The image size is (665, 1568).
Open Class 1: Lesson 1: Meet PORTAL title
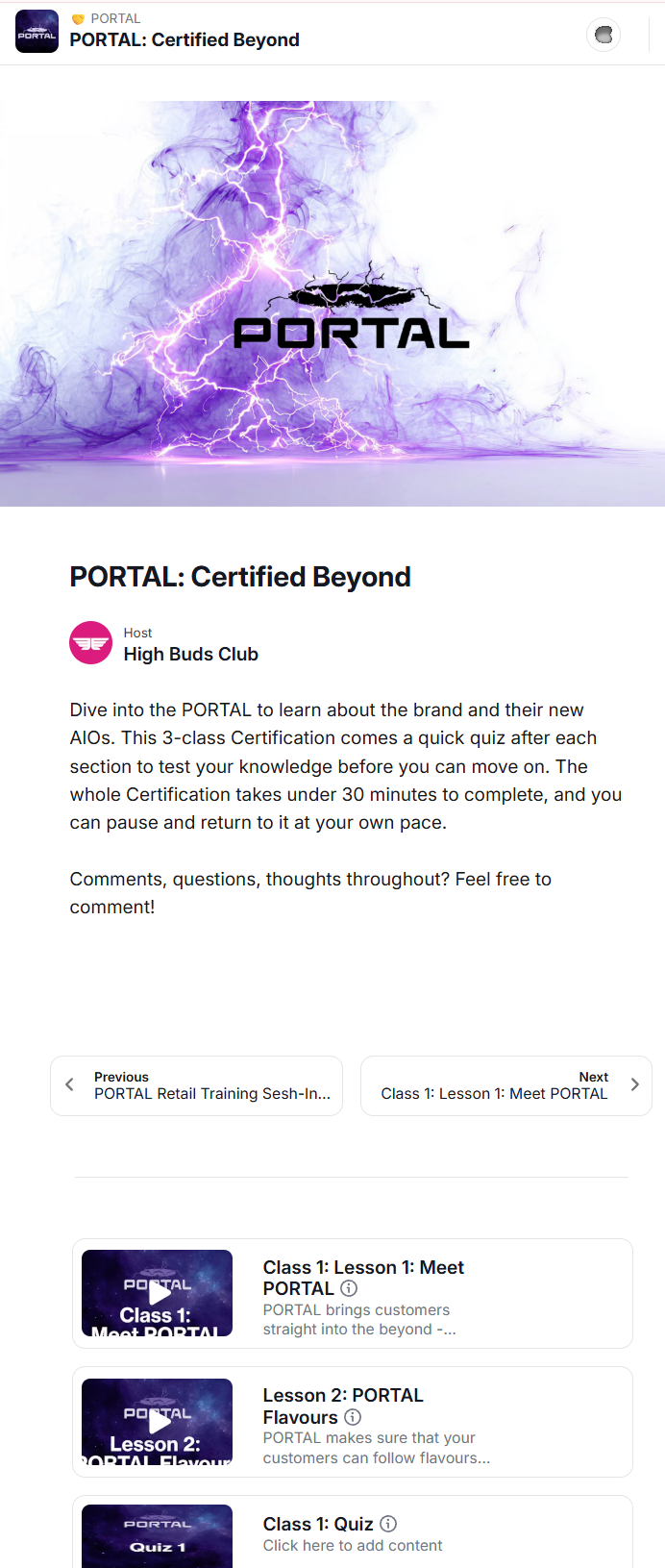[x=363, y=1278]
